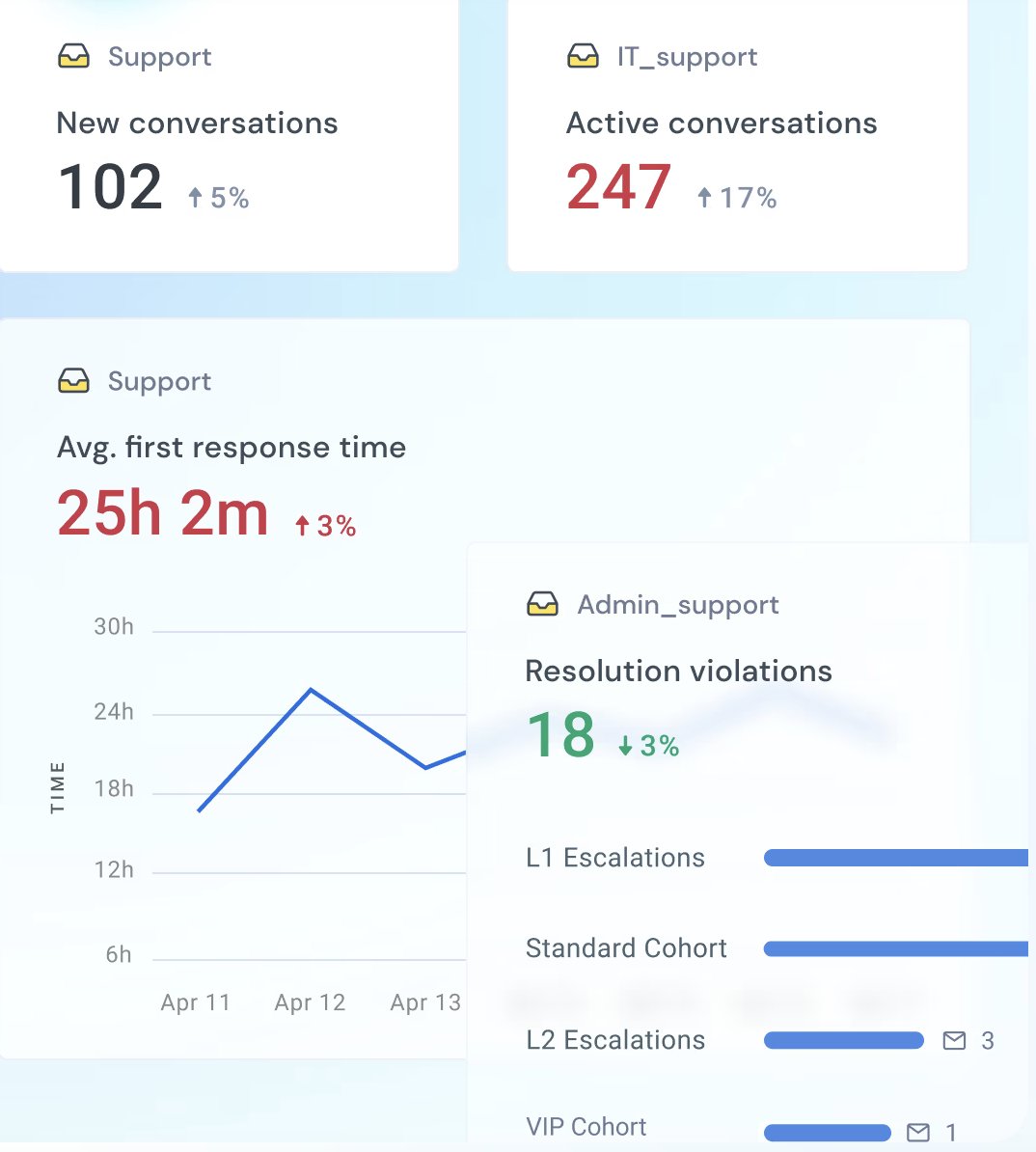Open the Support inbox on New conversations card
Image resolution: width=1036 pixels, height=1152 pixels.
click(73, 56)
